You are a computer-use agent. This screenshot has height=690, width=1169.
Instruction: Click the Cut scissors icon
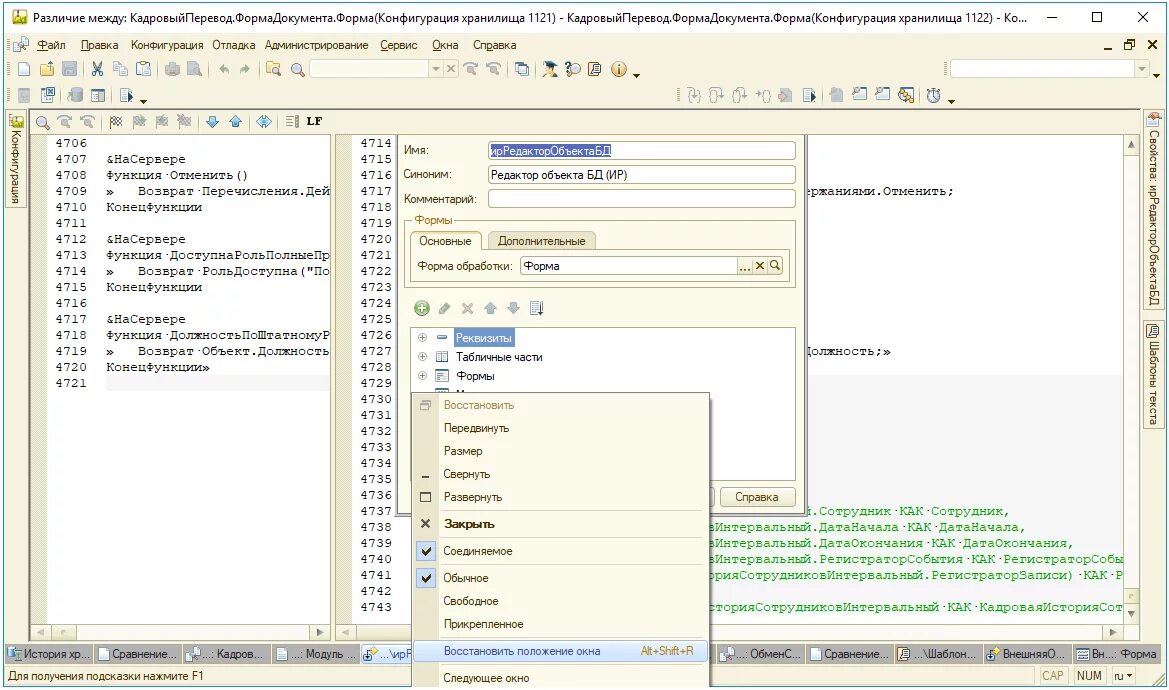pyautogui.click(x=97, y=69)
